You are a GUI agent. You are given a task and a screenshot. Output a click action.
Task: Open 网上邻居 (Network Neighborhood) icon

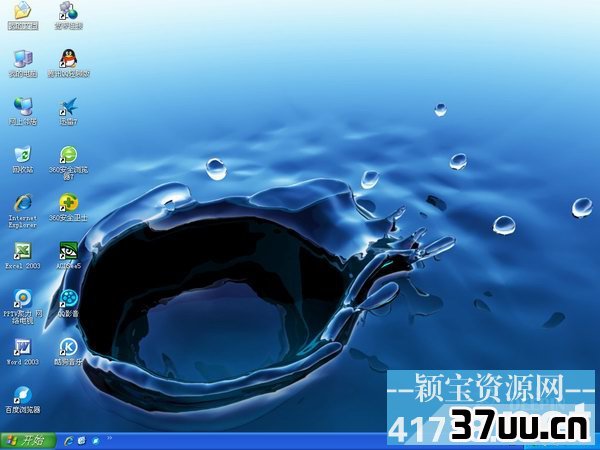21,106
